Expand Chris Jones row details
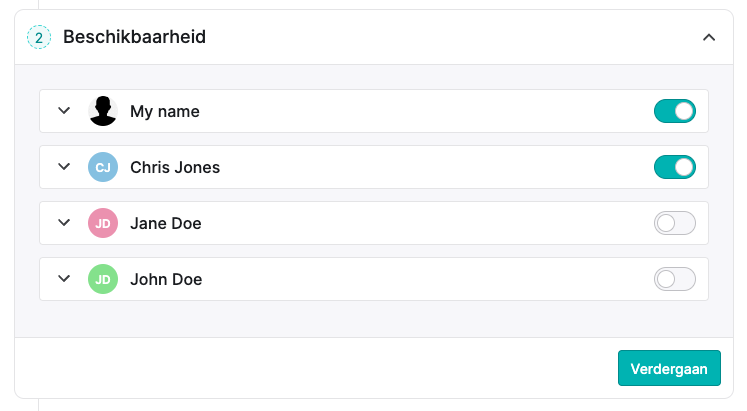This screenshot has width=747, height=411. (64, 167)
